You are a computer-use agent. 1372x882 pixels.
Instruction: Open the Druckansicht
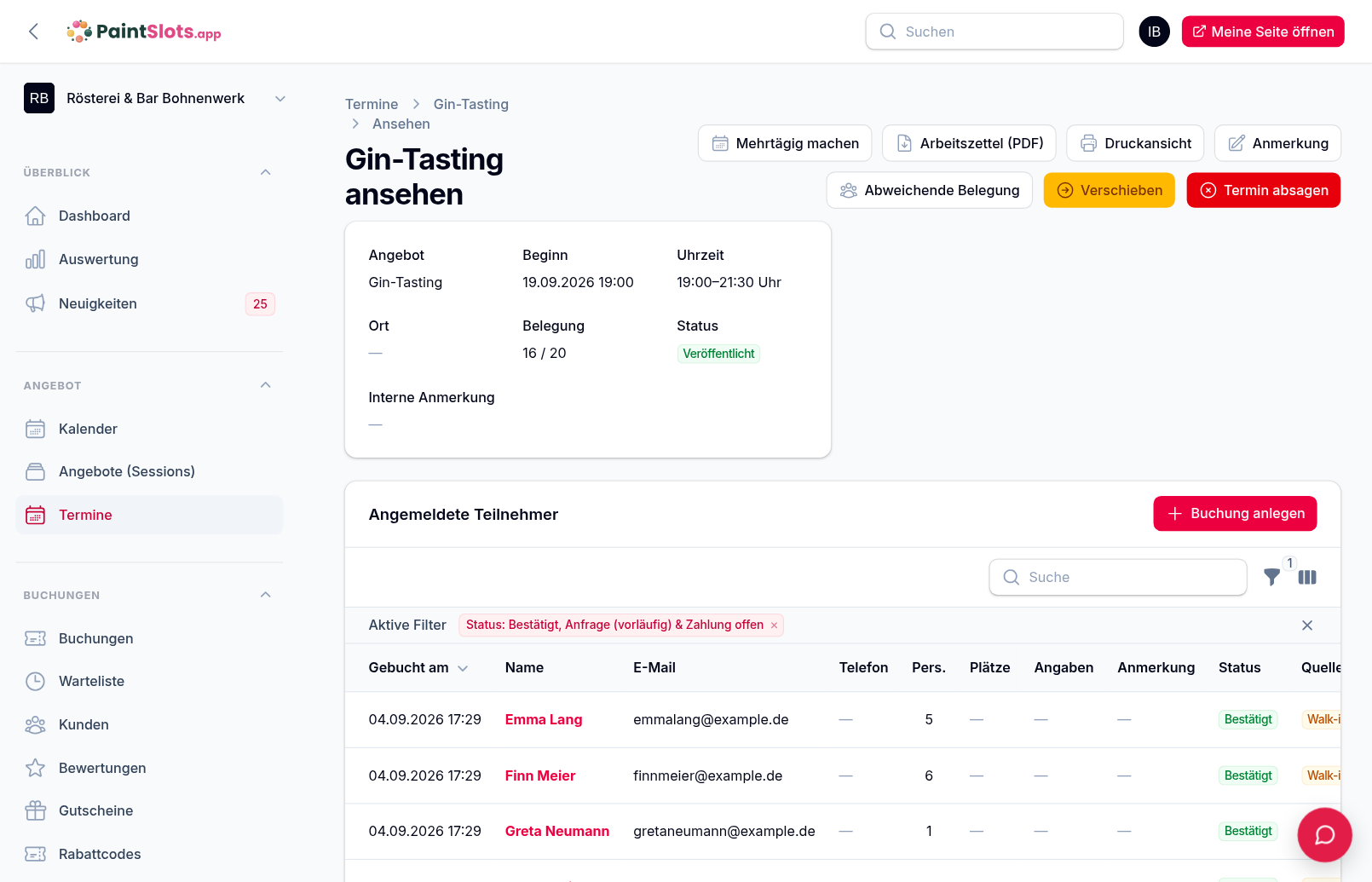[x=1135, y=143]
